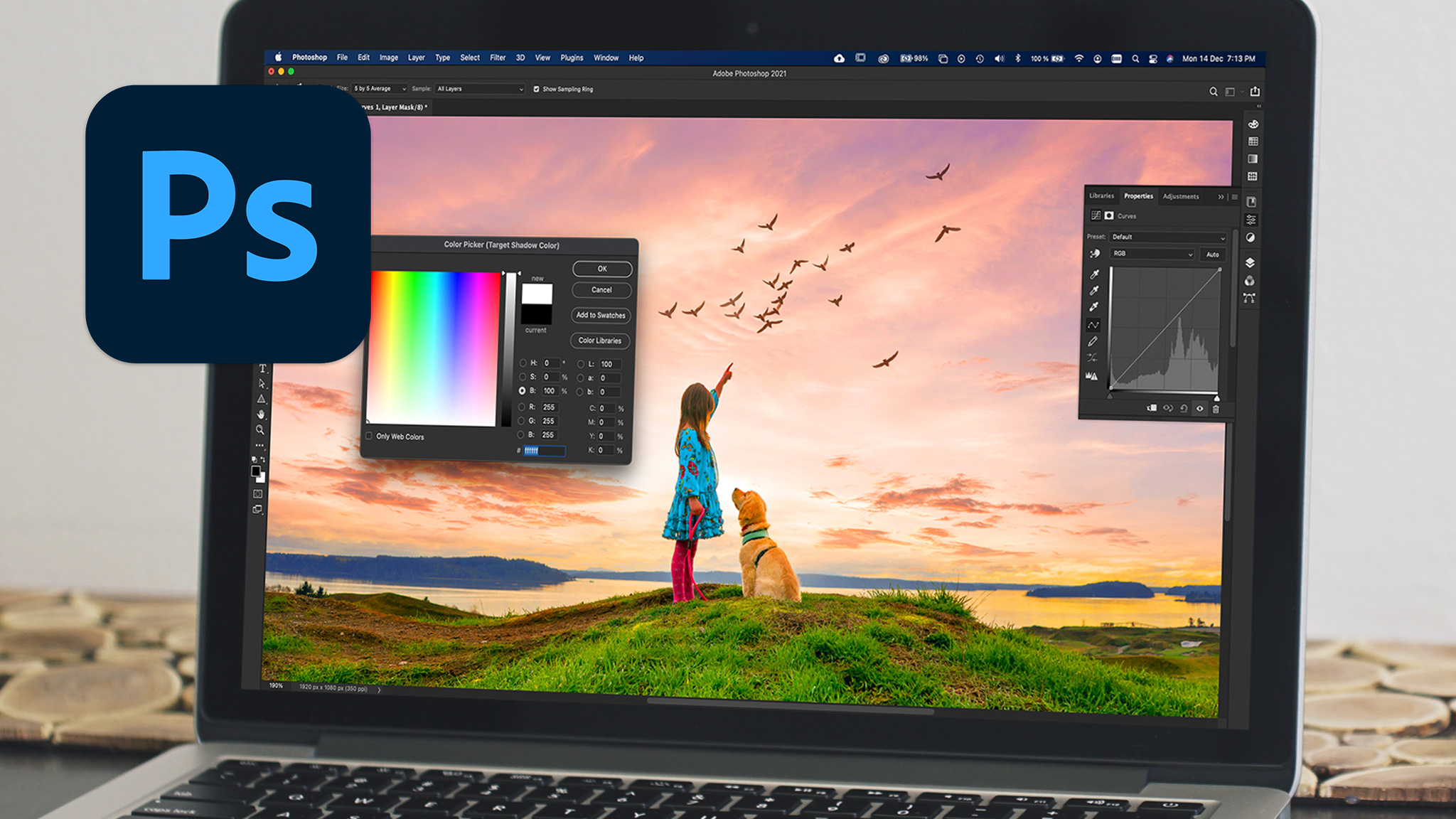Screen dimensions: 1456x819
Task: Open the Swatches panel grid icon
Action: (1253, 141)
